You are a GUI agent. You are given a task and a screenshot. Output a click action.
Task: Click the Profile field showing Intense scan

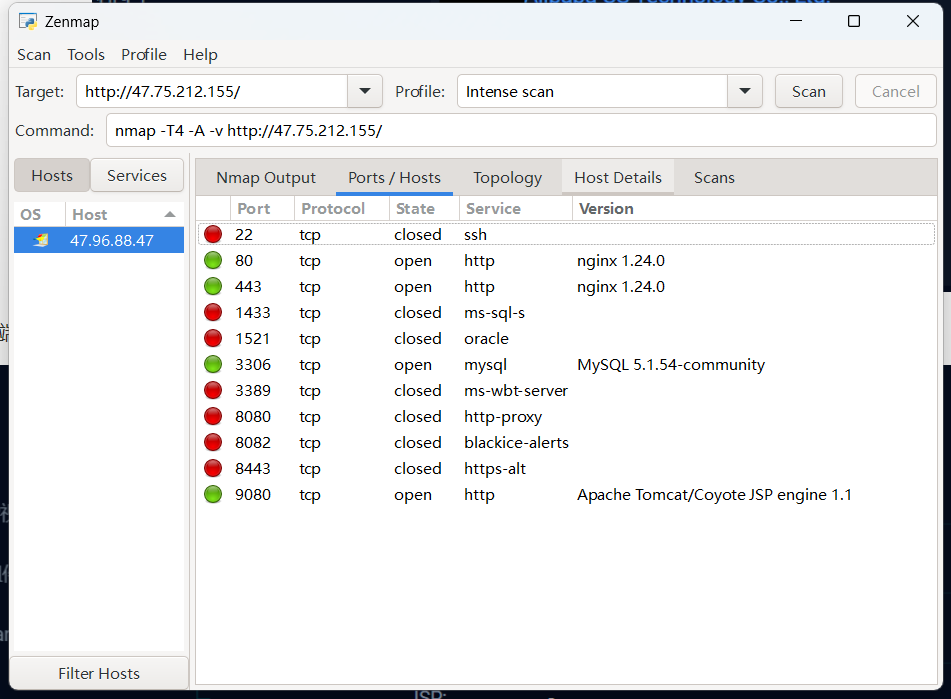coord(593,92)
